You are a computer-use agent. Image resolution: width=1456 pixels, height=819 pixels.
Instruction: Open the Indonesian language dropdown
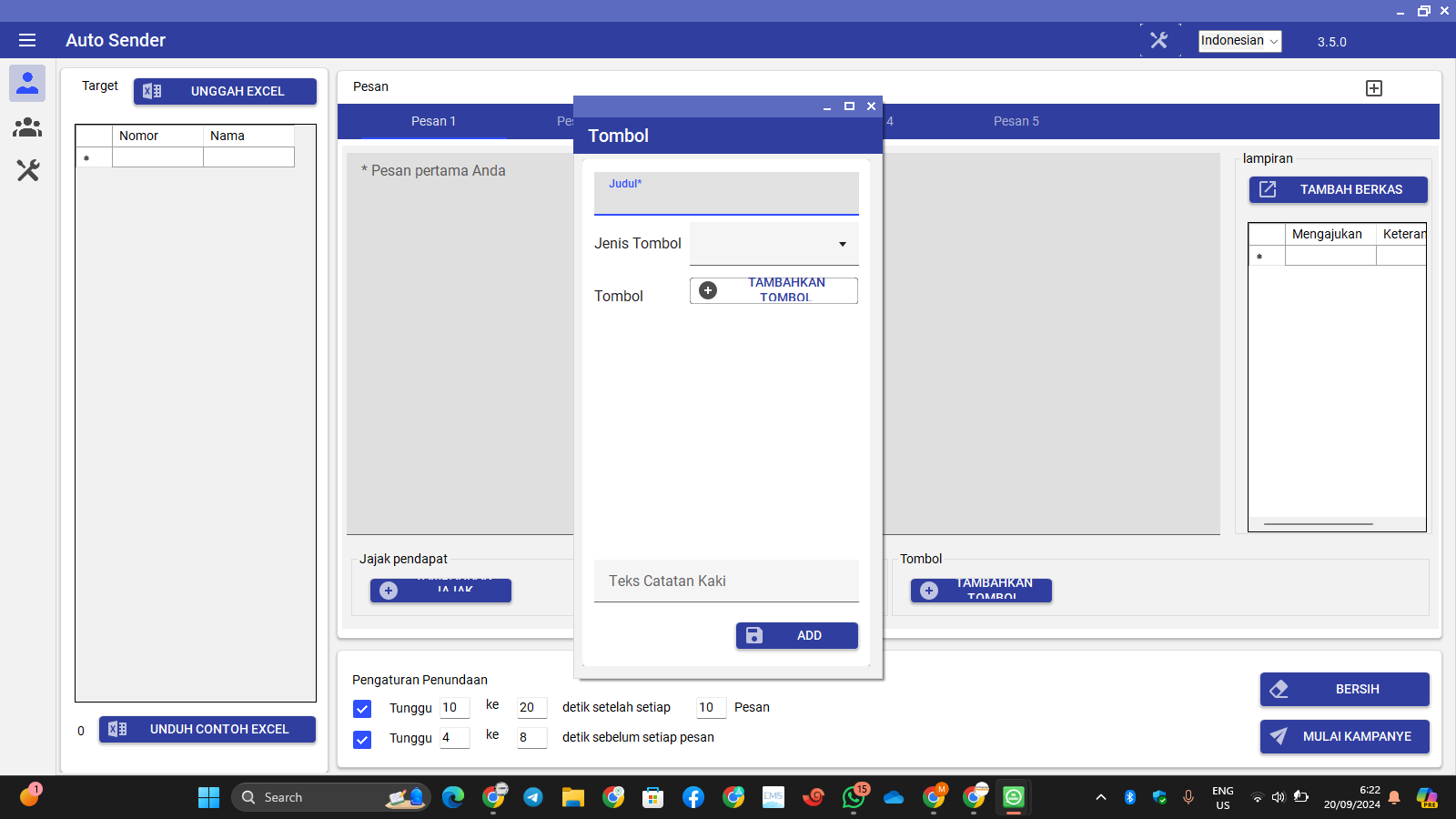tap(1239, 41)
